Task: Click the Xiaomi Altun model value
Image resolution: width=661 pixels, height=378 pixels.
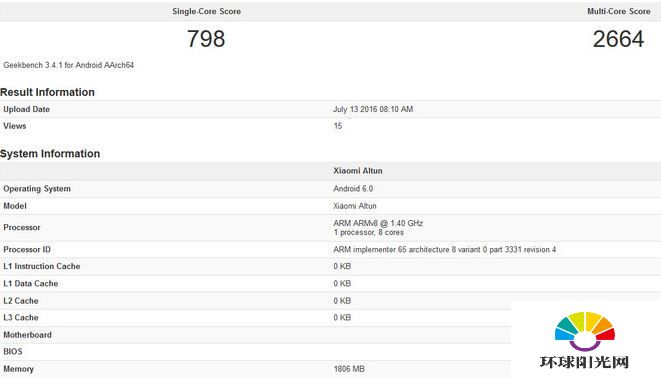Action: pyautogui.click(x=355, y=206)
